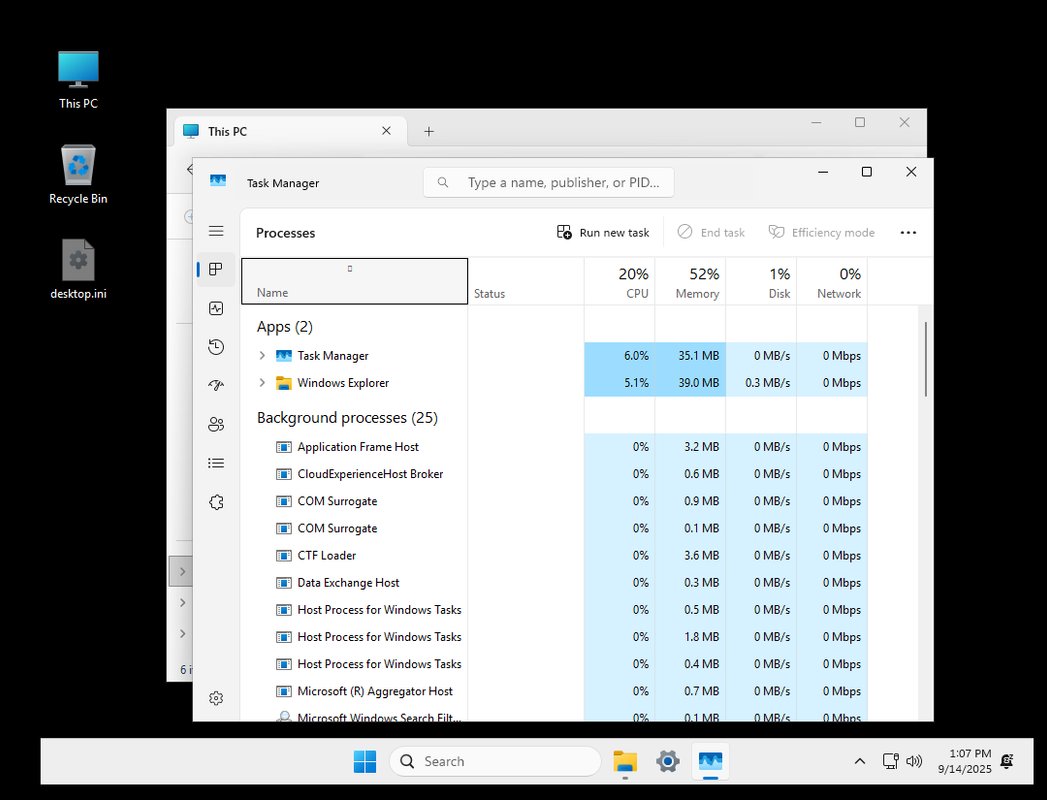Select Host Process for Windows Tasks 1.8 MB

[x=554, y=637]
